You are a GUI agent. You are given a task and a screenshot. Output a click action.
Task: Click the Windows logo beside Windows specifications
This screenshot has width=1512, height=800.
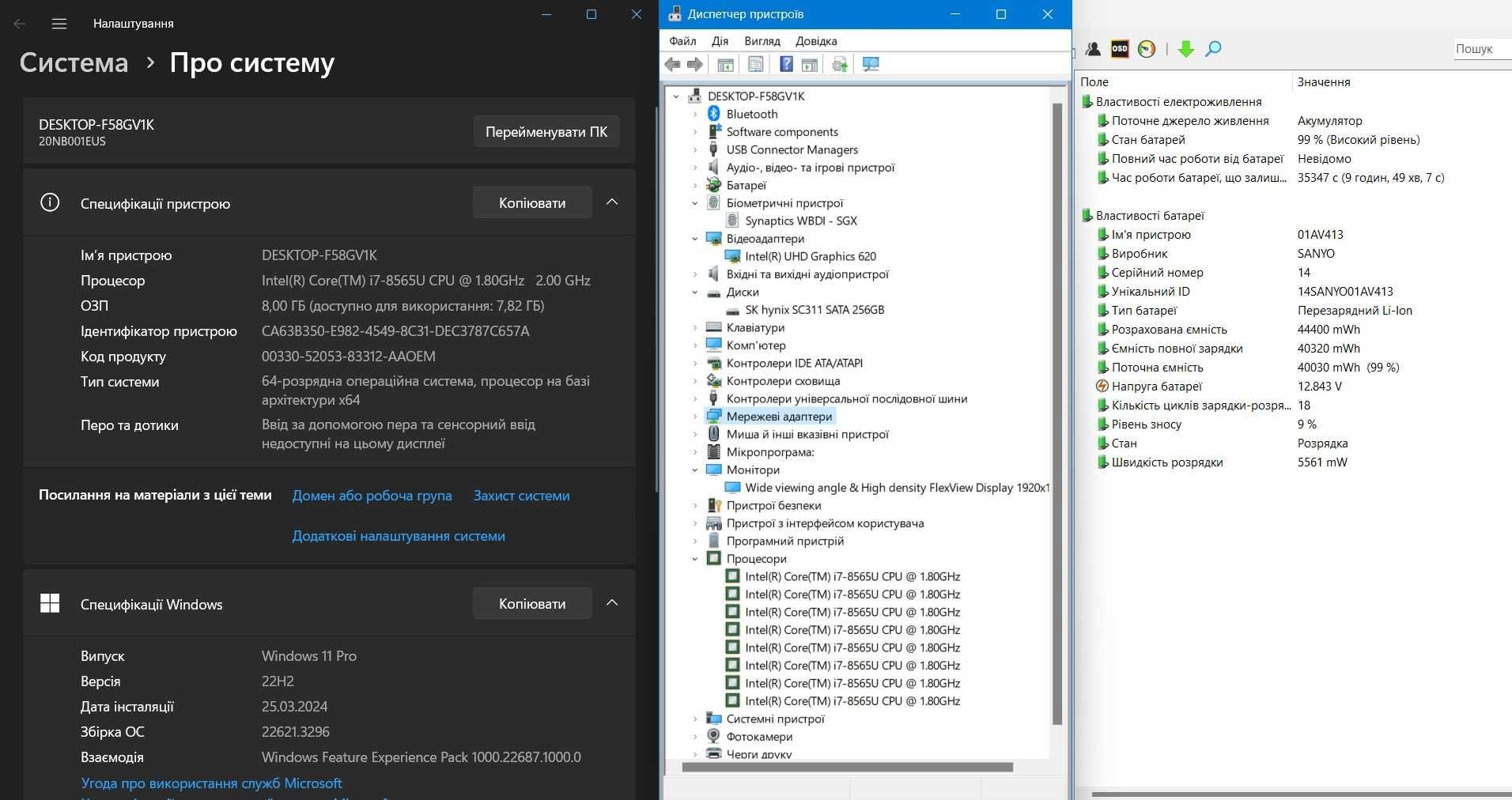click(50, 604)
